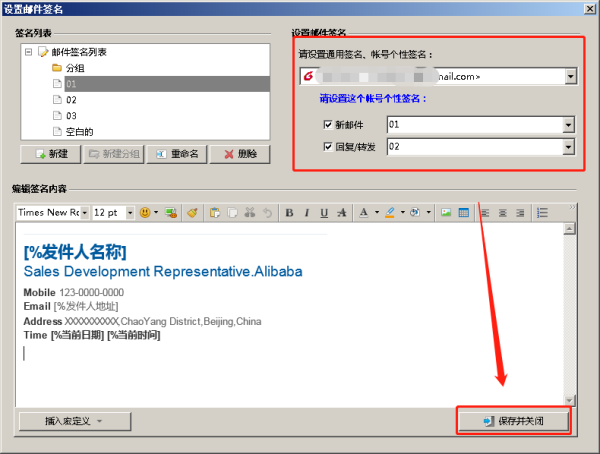The image size is (600, 454).
Task: Click the Mobile 123-0000-0000 line
Action: coord(73,292)
